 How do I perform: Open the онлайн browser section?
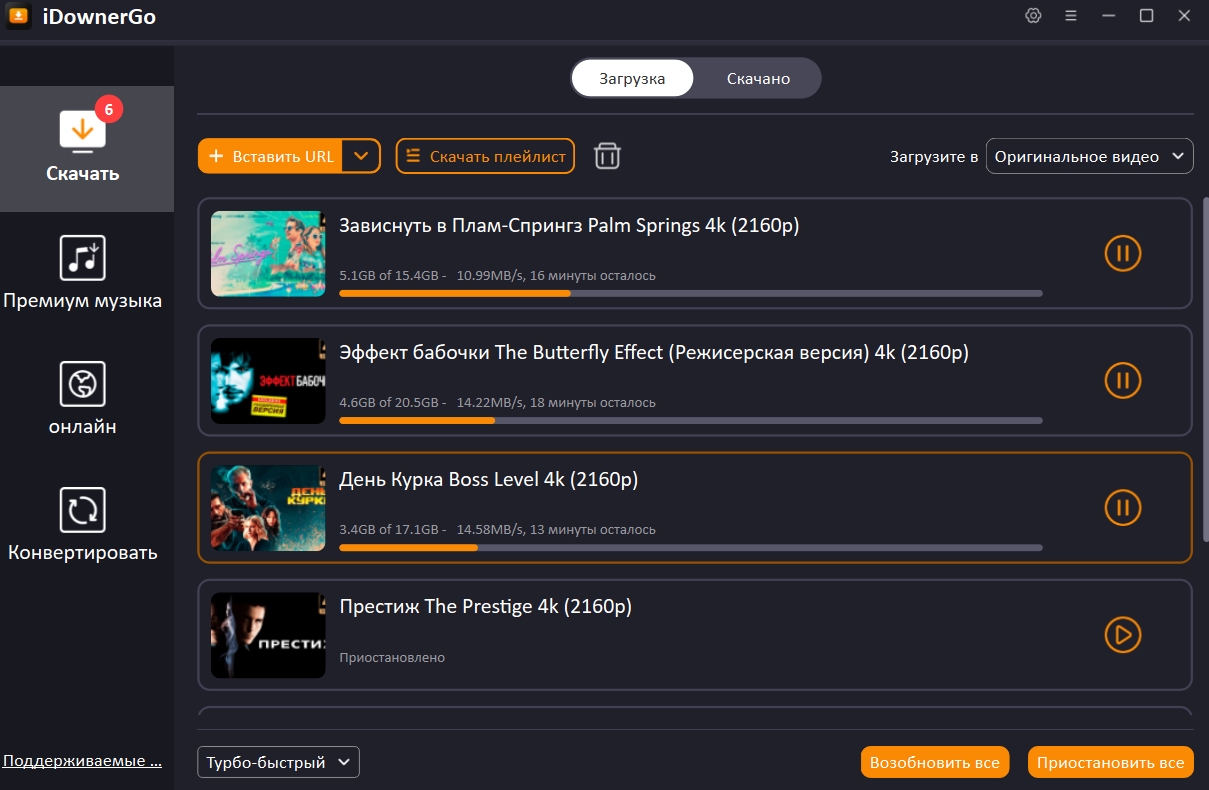82,400
